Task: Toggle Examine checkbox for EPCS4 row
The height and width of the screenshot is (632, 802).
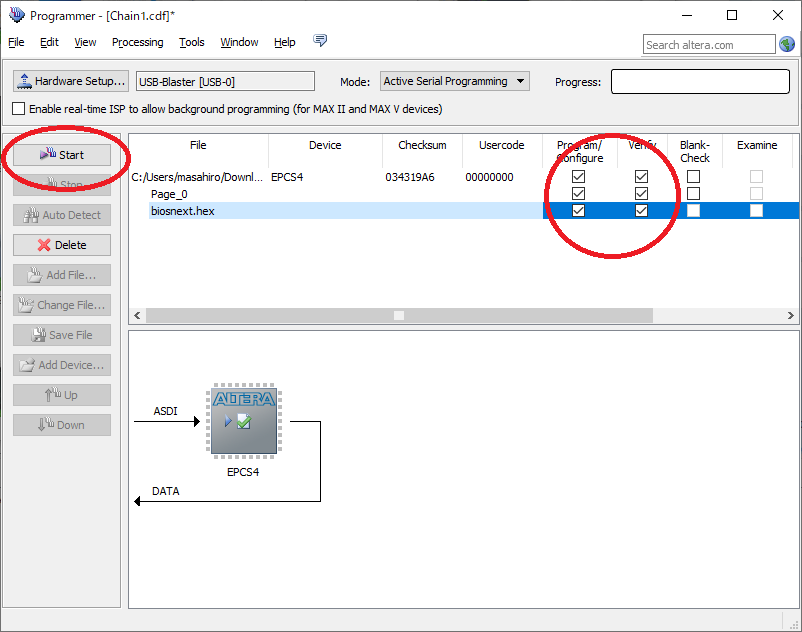Action: [x=756, y=176]
